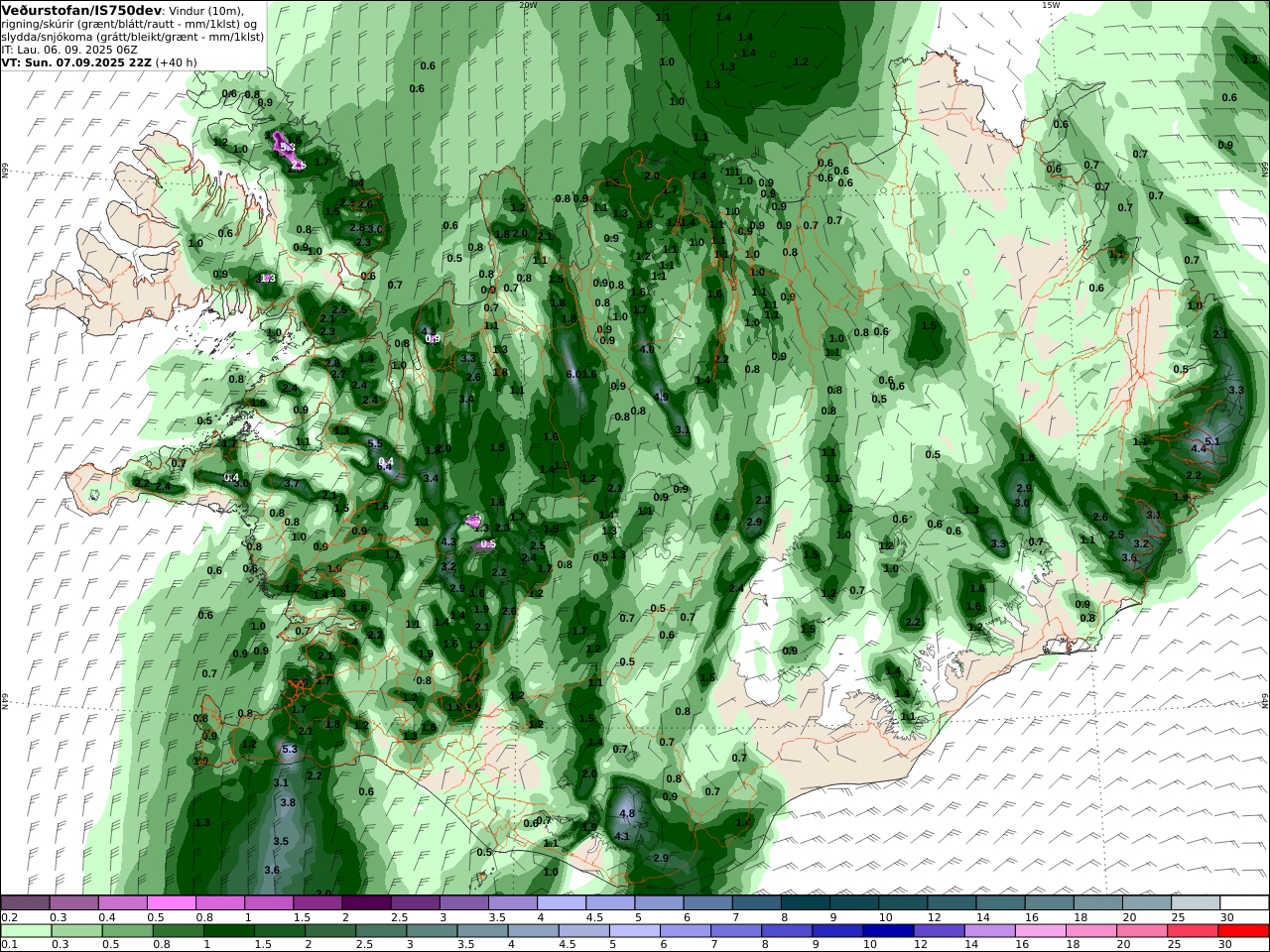Click the 4.9 precipitation value on the map
Image resolution: width=1270 pixels, height=952 pixels.
[661, 397]
